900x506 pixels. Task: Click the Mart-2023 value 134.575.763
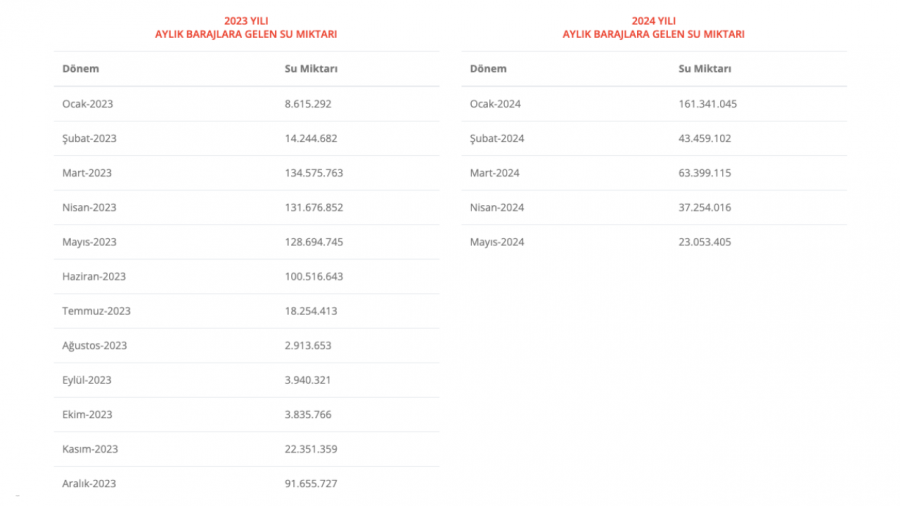point(314,173)
